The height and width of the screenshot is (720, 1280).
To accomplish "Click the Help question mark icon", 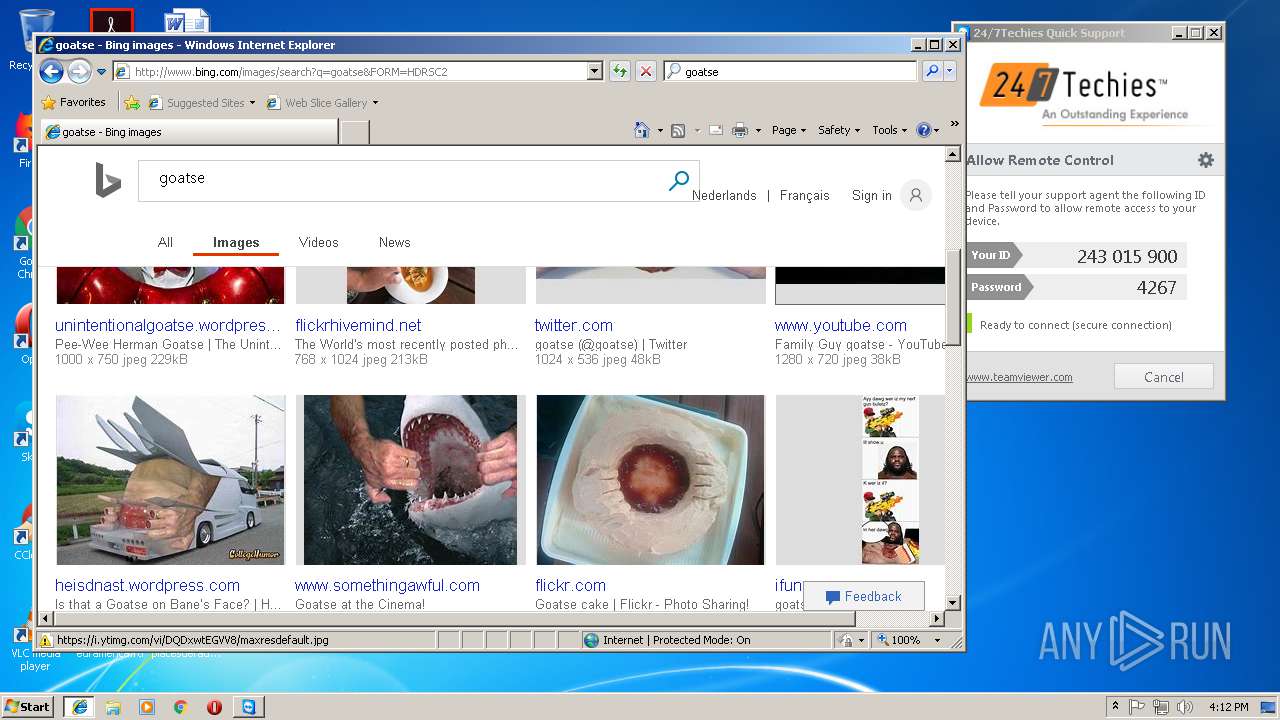I will (923, 130).
